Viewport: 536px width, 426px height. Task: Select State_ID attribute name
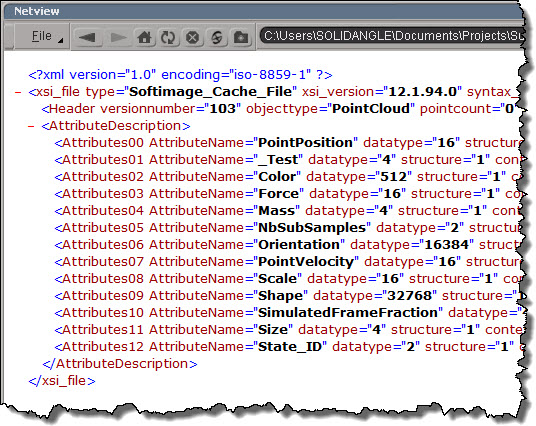pyautogui.click(x=290, y=347)
